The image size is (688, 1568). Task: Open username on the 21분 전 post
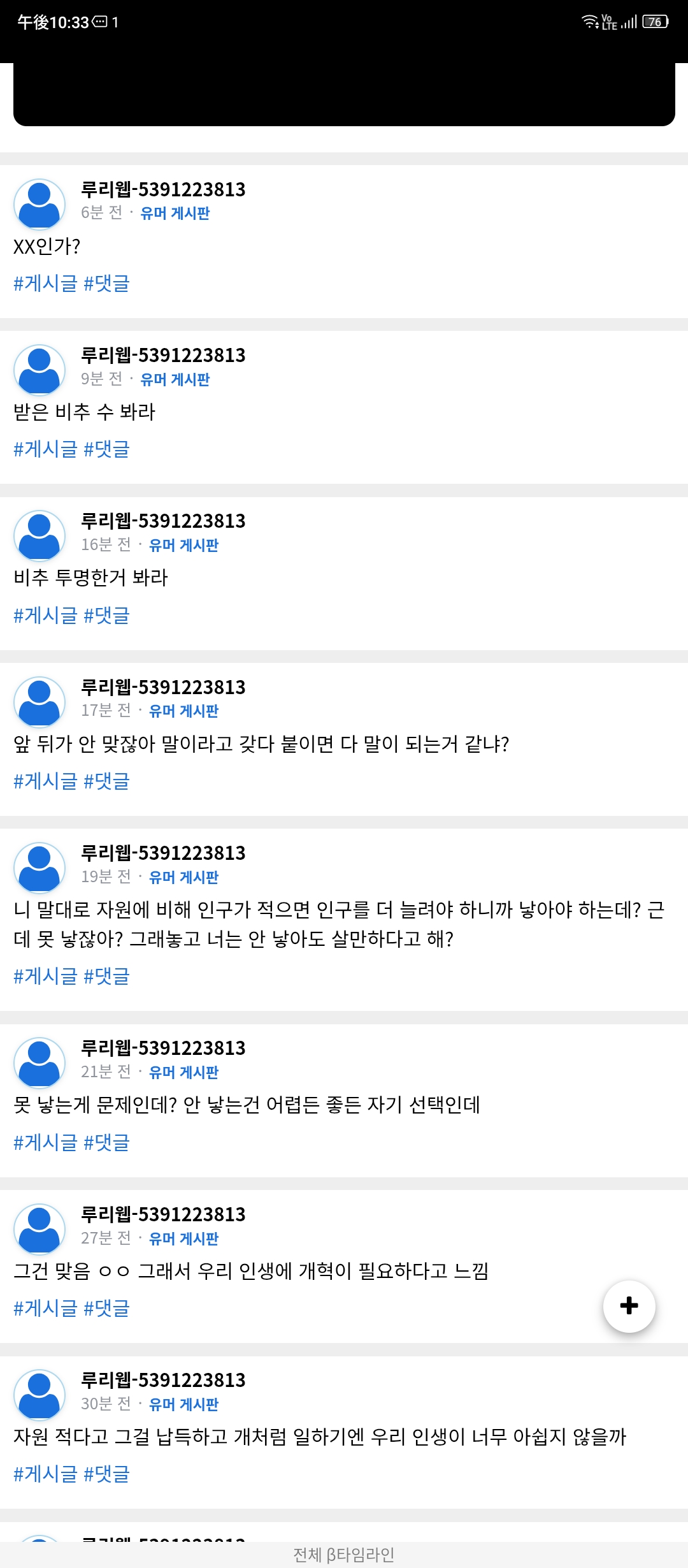[163, 1049]
